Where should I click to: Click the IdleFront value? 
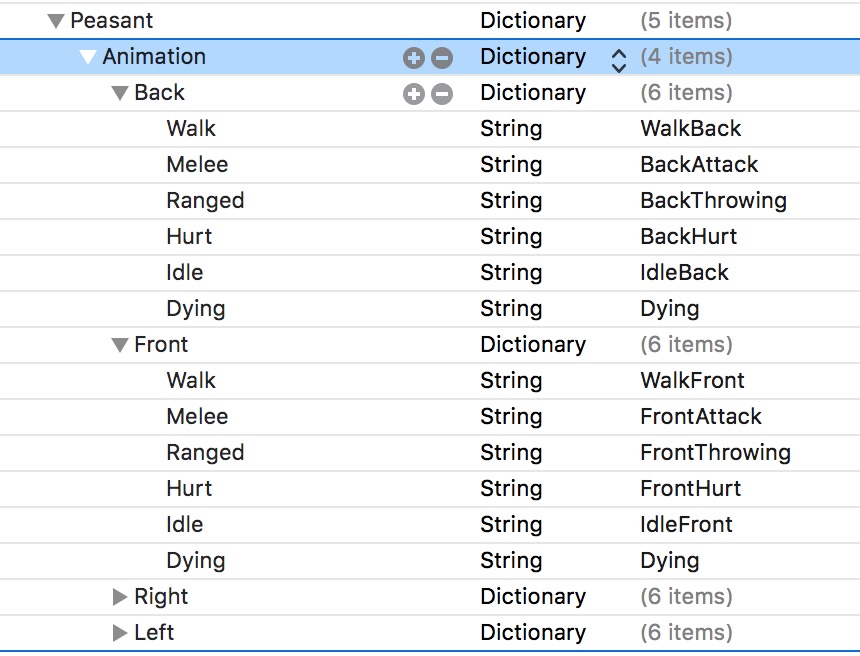(x=686, y=525)
